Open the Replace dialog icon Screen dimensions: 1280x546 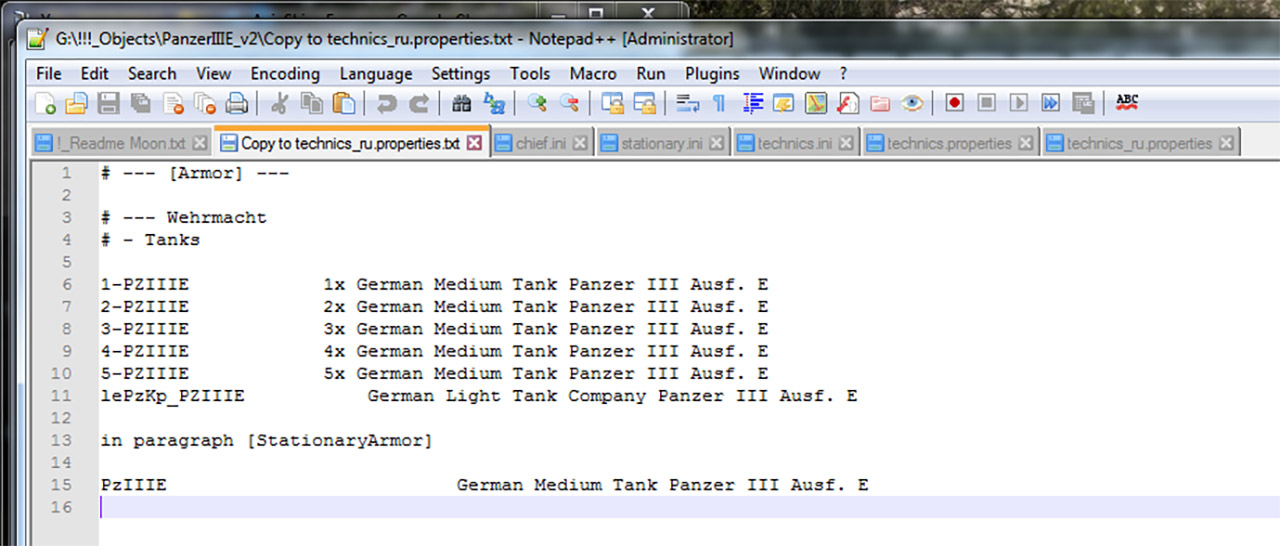494,103
